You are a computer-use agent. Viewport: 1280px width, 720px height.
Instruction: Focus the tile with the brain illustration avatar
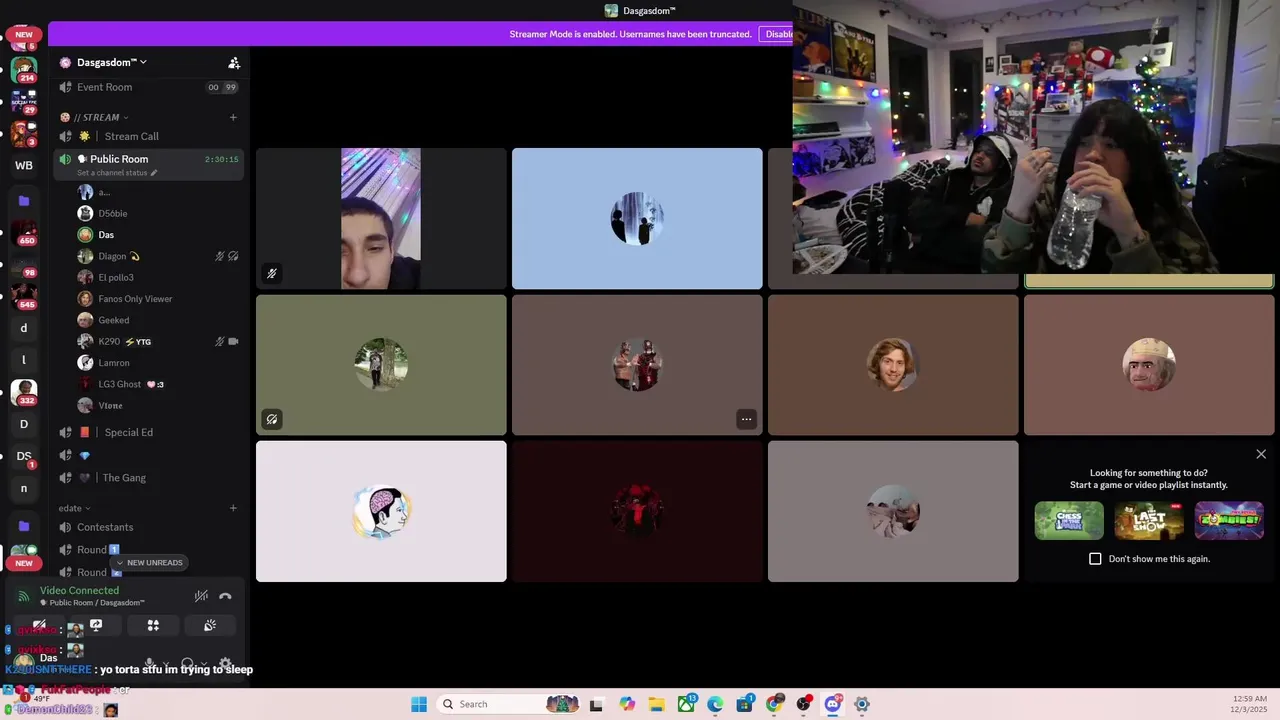(381, 511)
